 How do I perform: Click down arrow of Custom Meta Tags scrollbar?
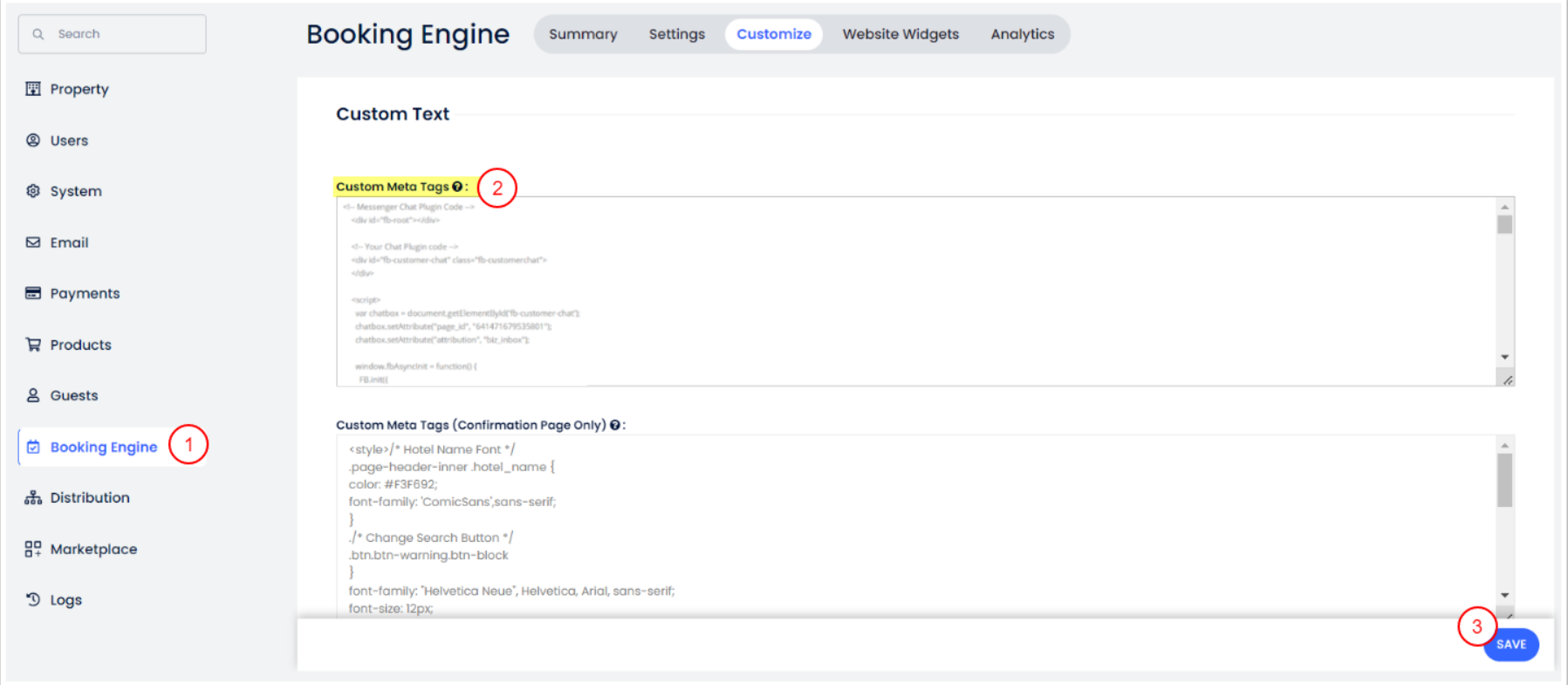[1504, 357]
